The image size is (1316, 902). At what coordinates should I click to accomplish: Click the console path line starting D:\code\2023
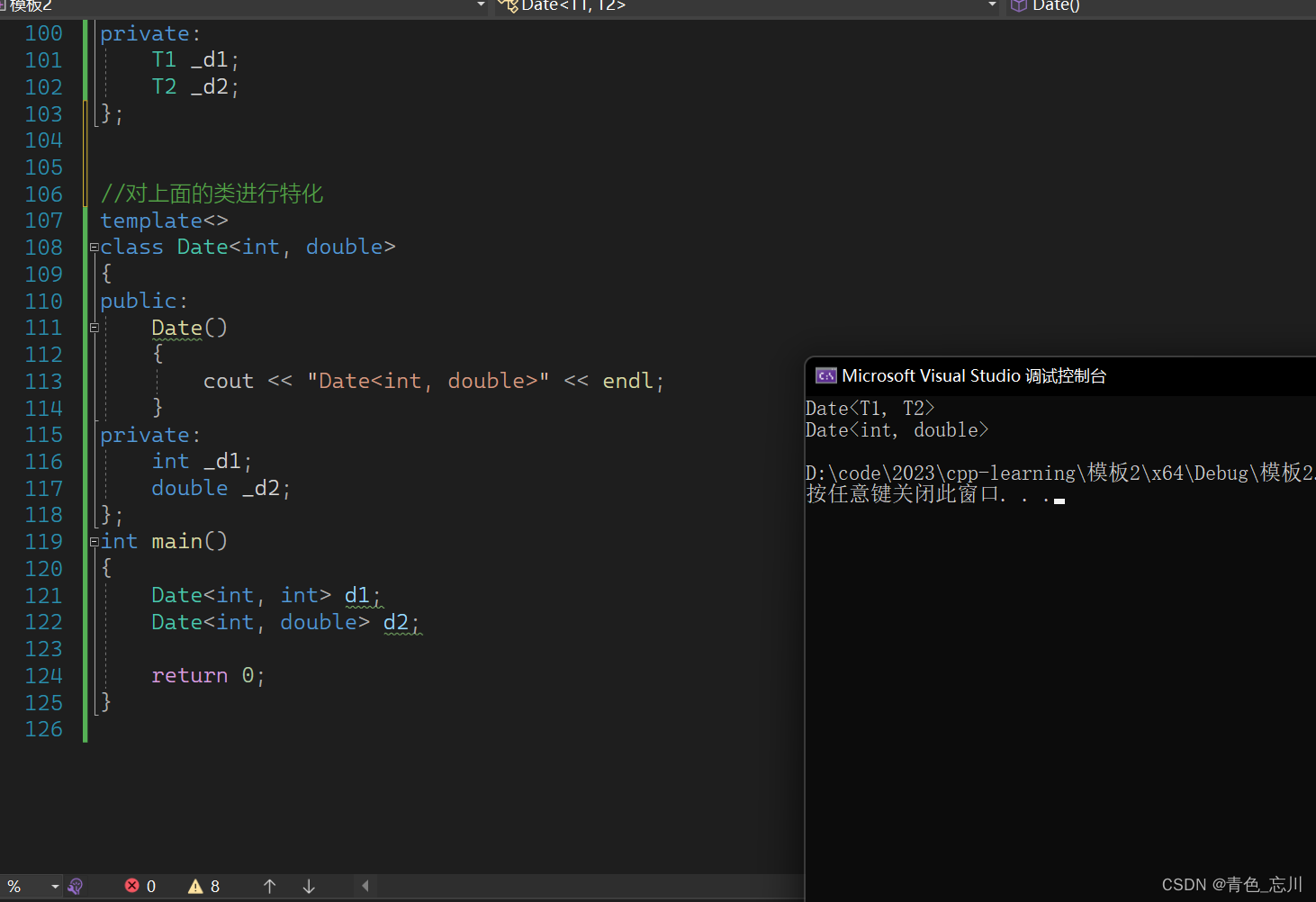pyautogui.click(x=1060, y=474)
